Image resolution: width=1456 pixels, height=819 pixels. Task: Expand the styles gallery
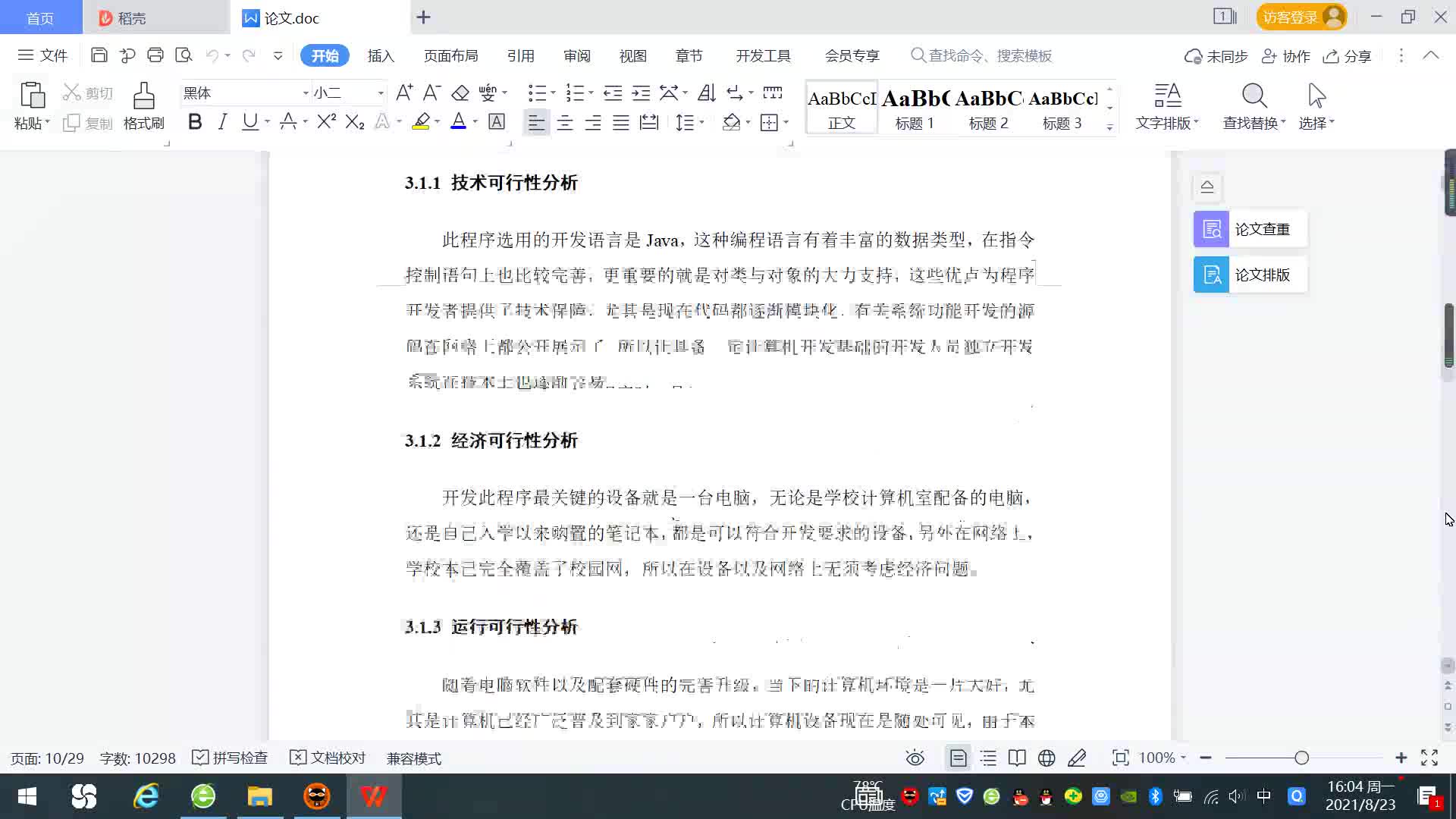[1109, 127]
